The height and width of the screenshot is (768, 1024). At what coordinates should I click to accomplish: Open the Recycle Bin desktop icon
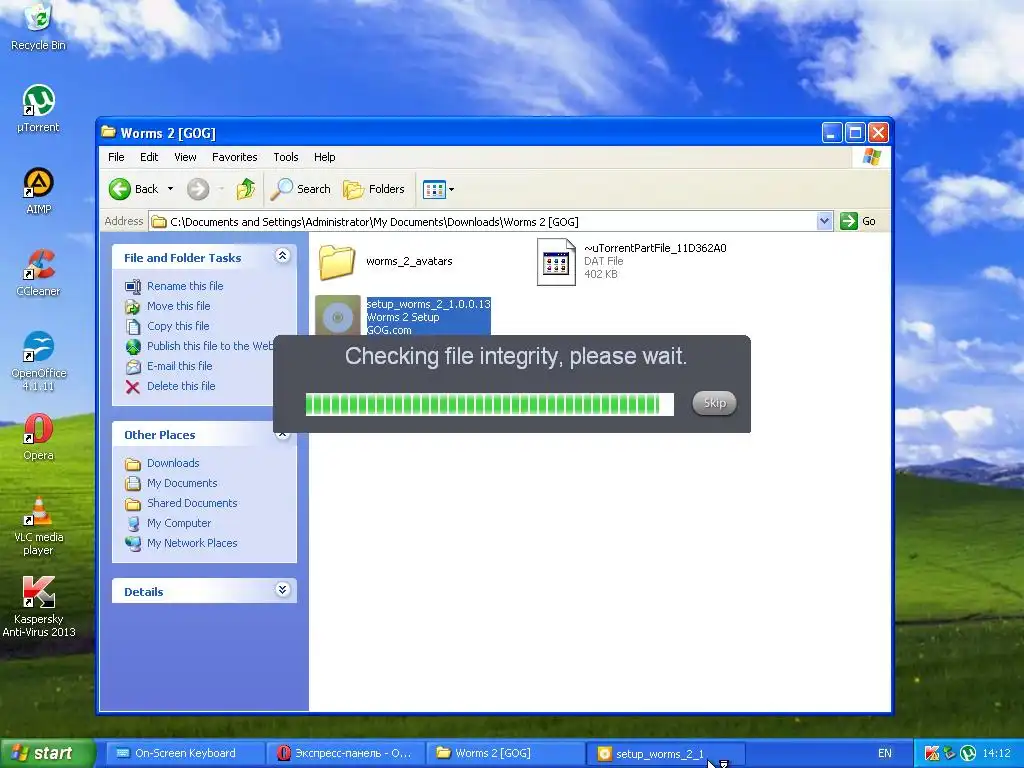tap(38, 26)
